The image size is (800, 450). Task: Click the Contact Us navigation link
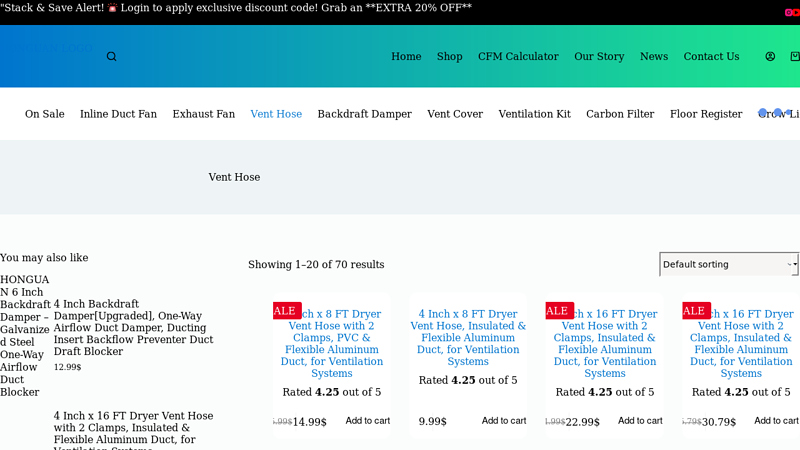click(711, 57)
